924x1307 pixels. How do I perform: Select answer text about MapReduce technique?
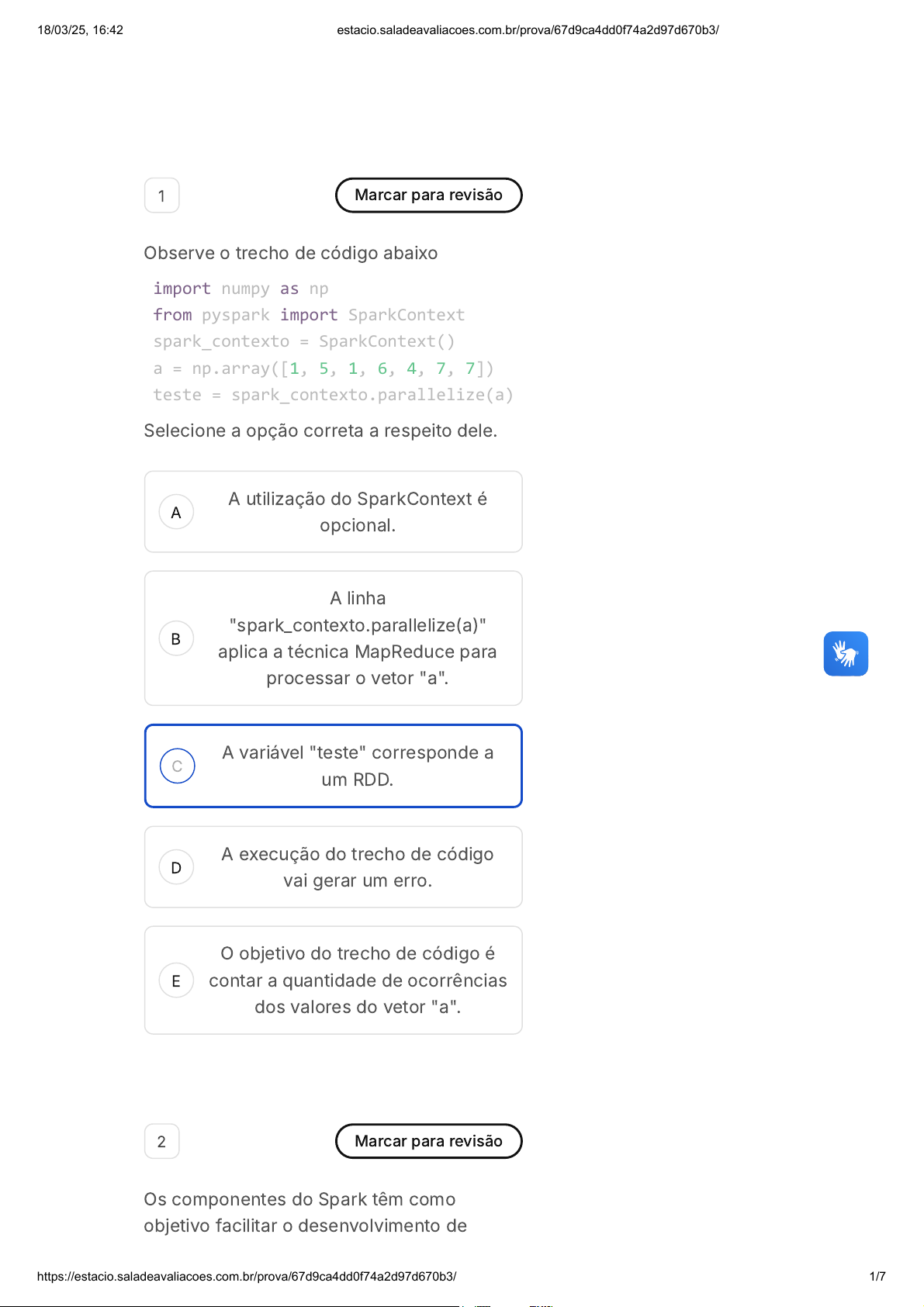[358, 638]
